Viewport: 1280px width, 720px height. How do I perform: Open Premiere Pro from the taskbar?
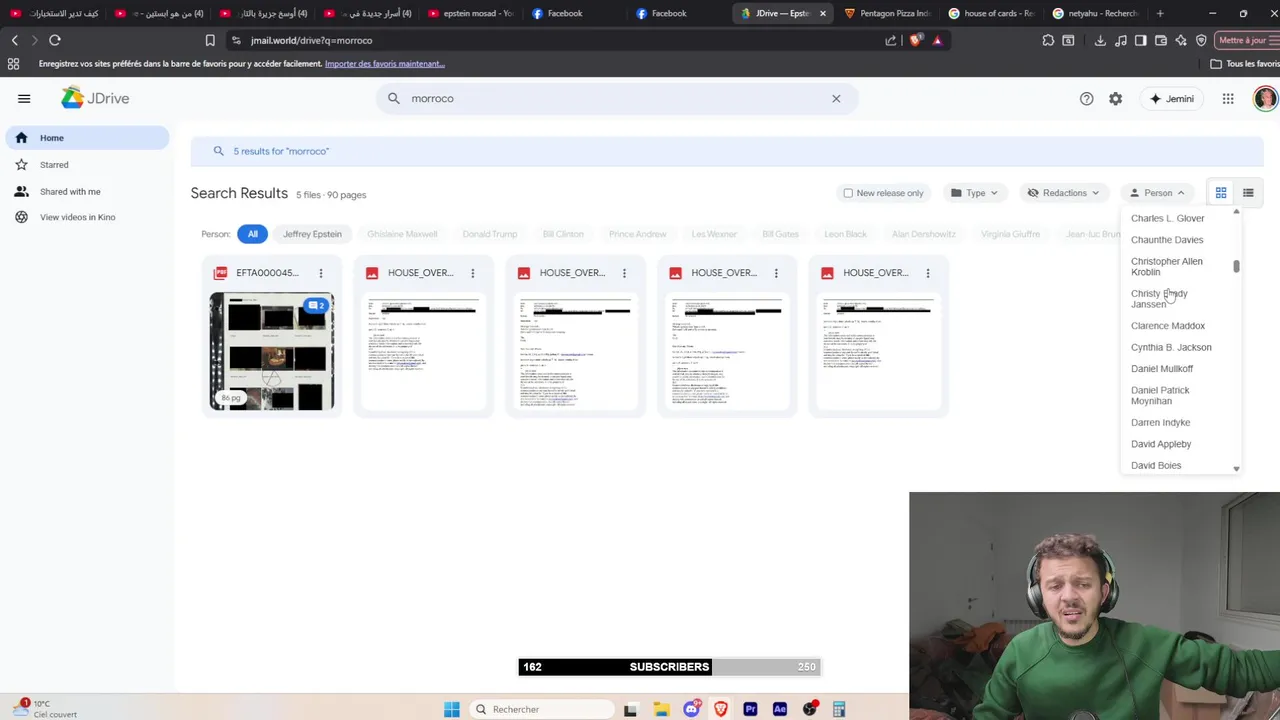tap(750, 709)
